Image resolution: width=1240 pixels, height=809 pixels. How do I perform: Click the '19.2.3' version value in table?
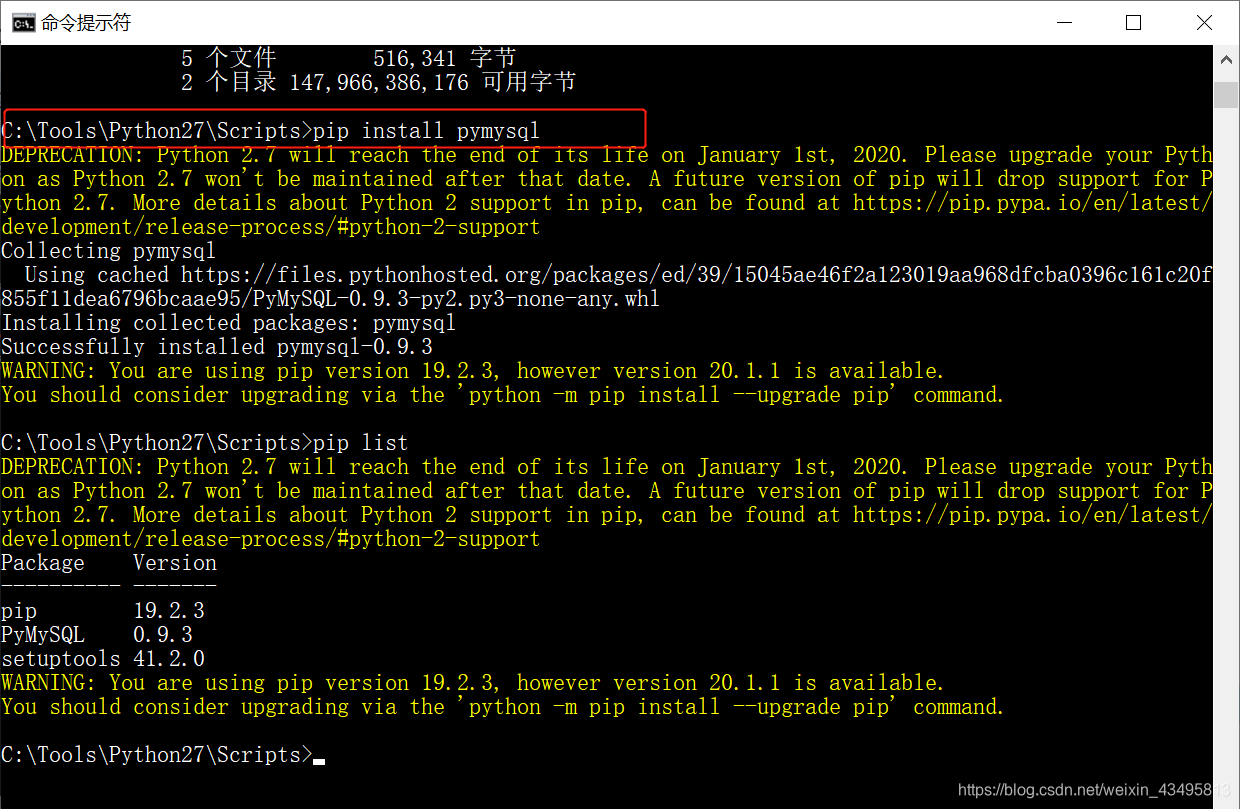pyautogui.click(x=169, y=611)
